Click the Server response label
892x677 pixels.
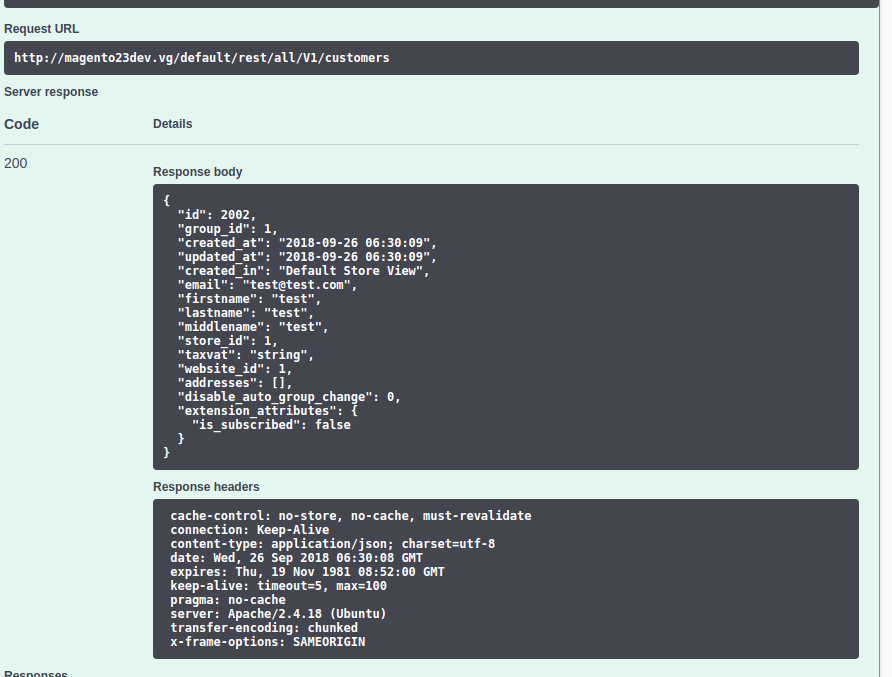(x=51, y=91)
